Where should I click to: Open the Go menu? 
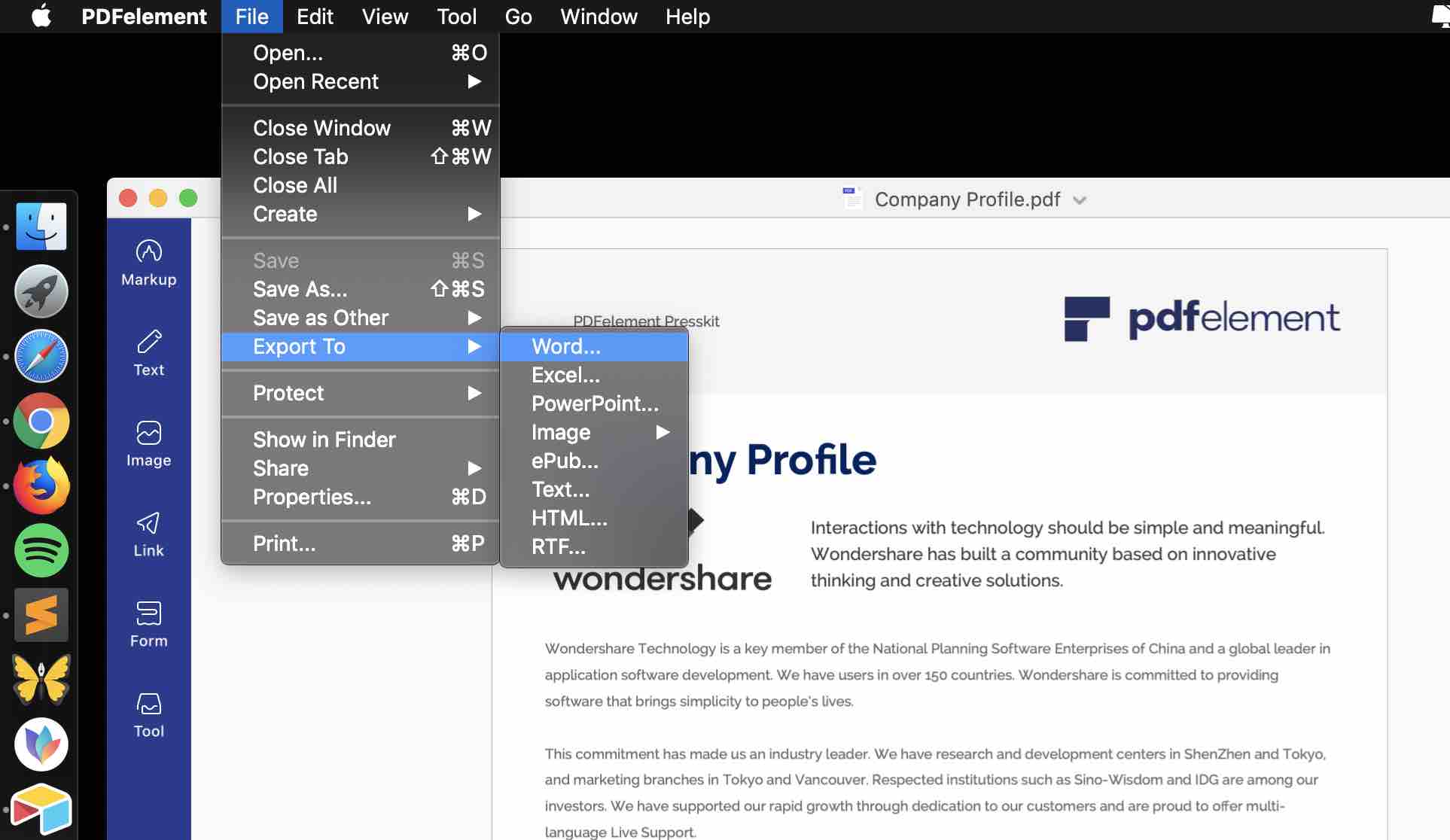[518, 17]
